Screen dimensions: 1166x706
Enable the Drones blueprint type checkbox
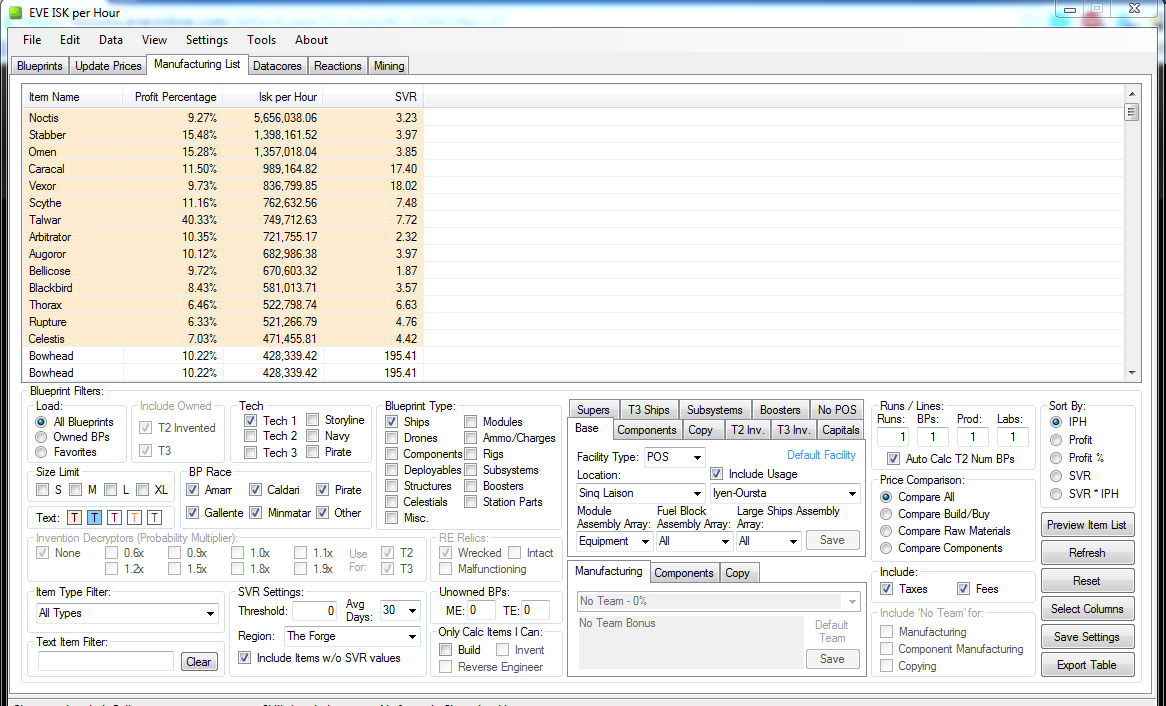pyautogui.click(x=392, y=438)
